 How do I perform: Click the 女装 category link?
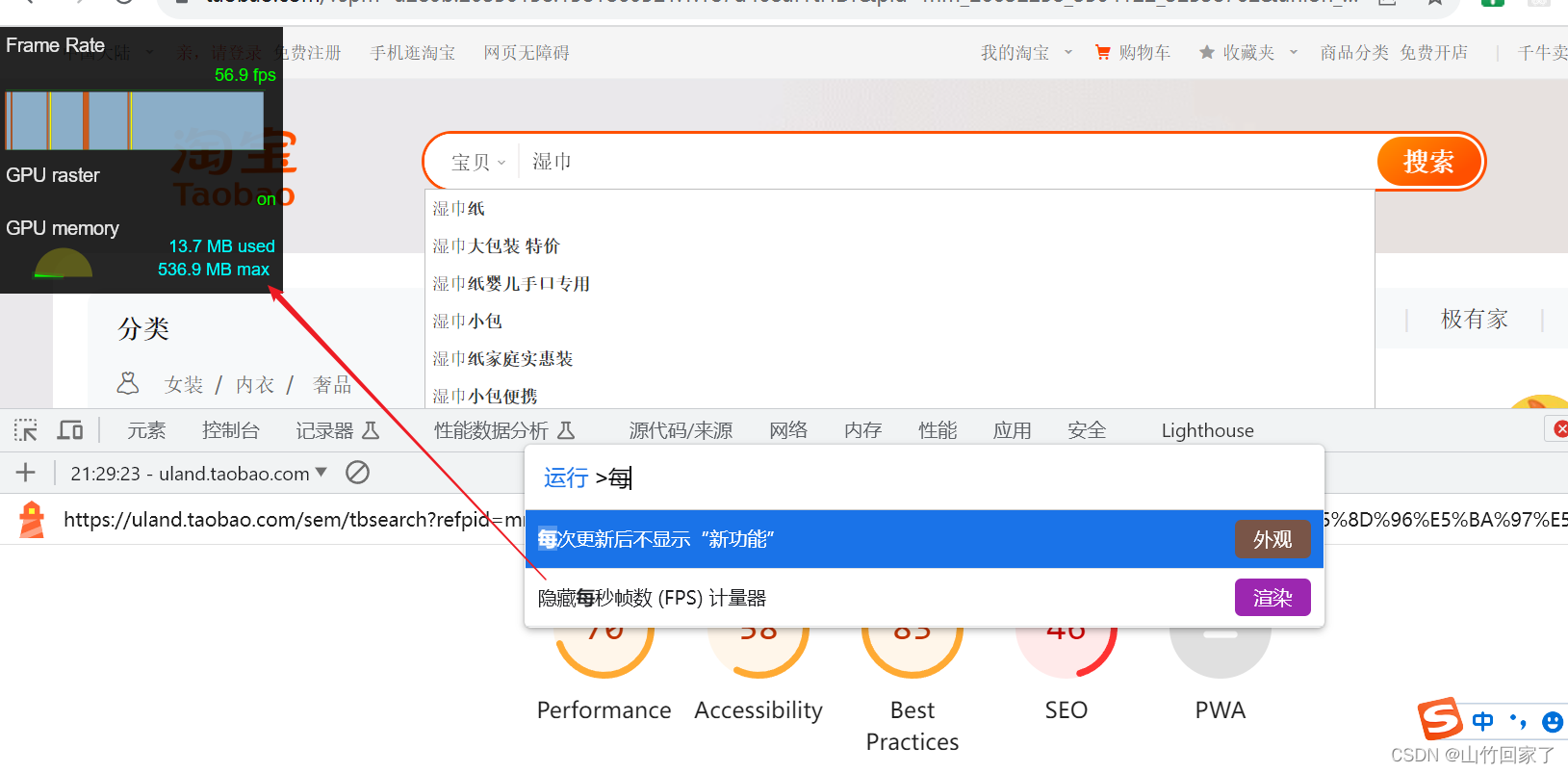pyautogui.click(x=184, y=385)
